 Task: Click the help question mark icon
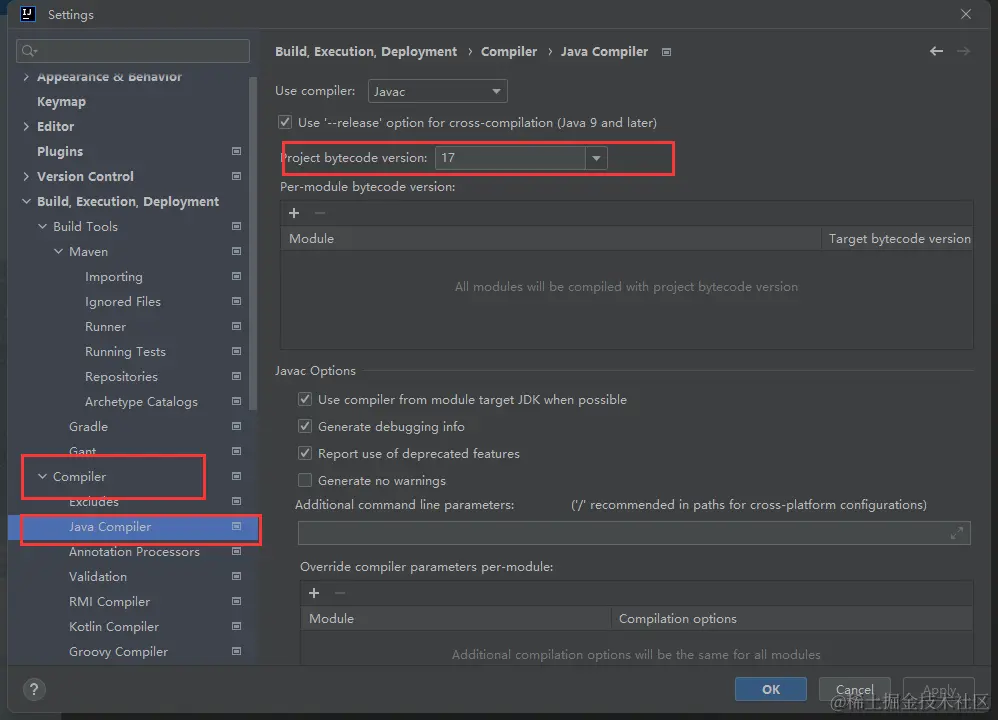click(34, 690)
